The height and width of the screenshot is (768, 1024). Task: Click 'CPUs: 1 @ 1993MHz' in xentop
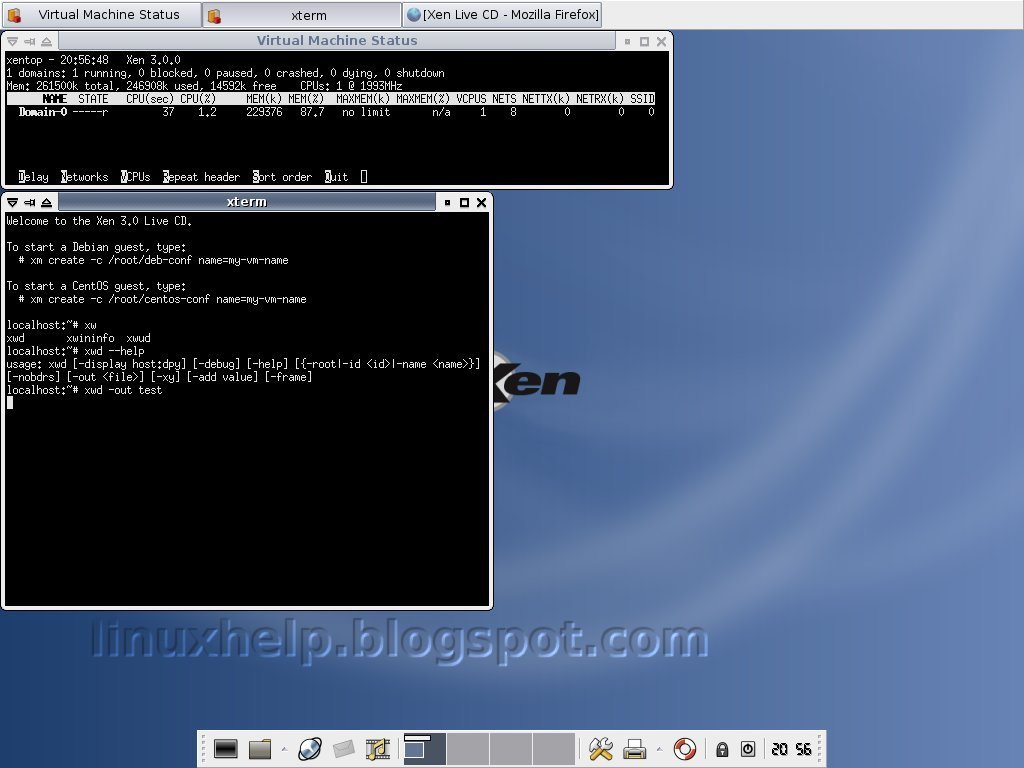[x=351, y=86]
